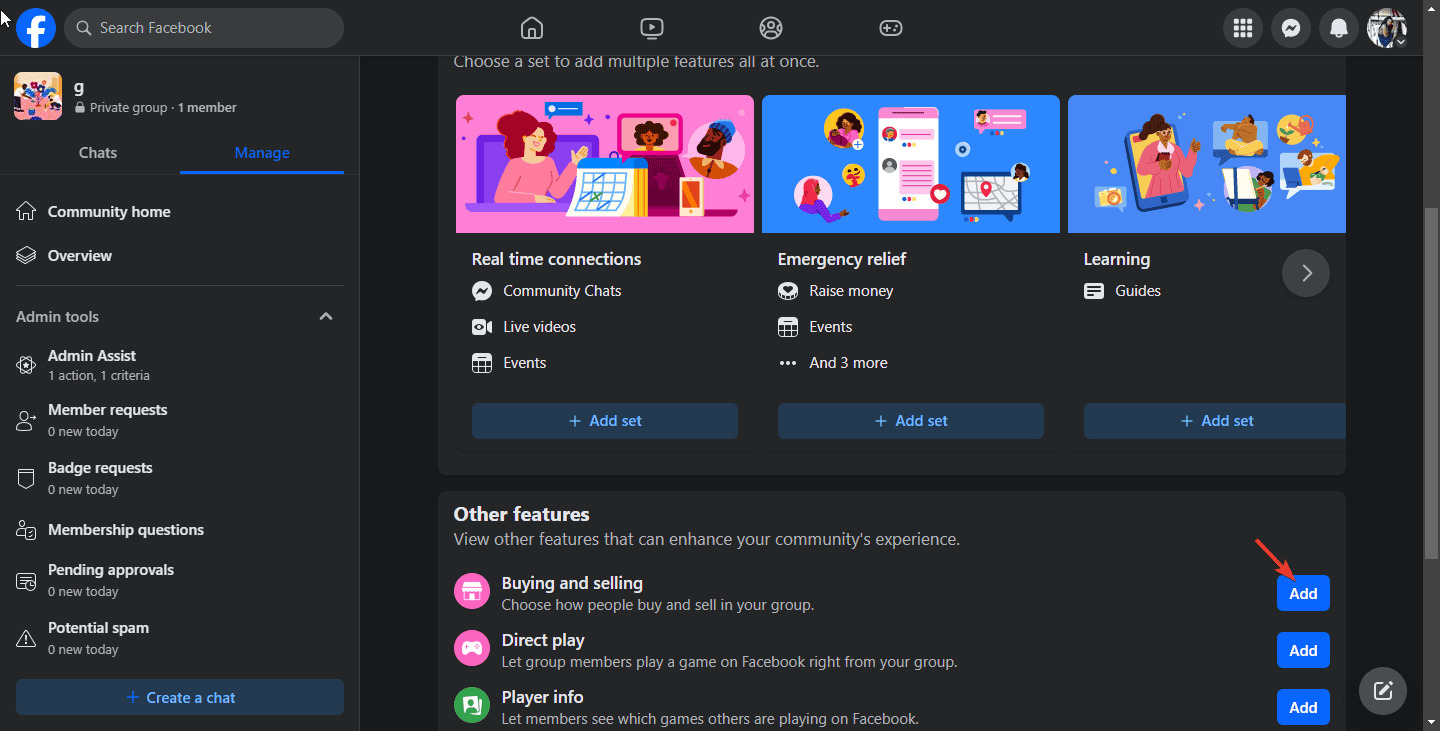Image resolution: width=1440 pixels, height=731 pixels.
Task: Click the Guides icon under Learning
Action: (x=1094, y=291)
